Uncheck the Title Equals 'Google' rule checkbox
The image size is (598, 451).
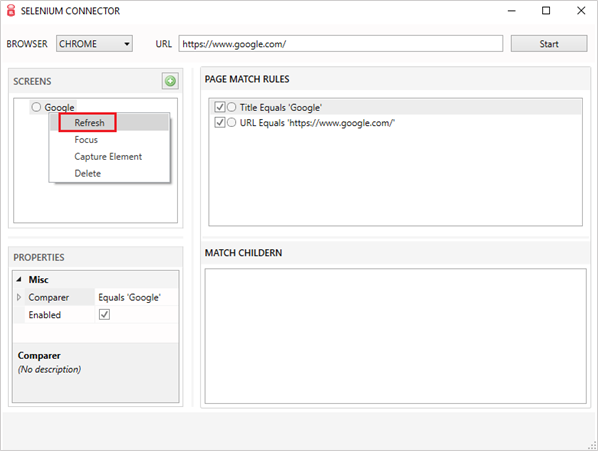(x=220, y=107)
